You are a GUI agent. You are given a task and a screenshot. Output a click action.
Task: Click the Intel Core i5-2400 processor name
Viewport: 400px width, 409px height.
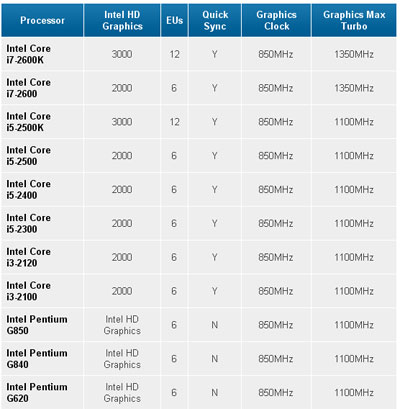point(29,189)
